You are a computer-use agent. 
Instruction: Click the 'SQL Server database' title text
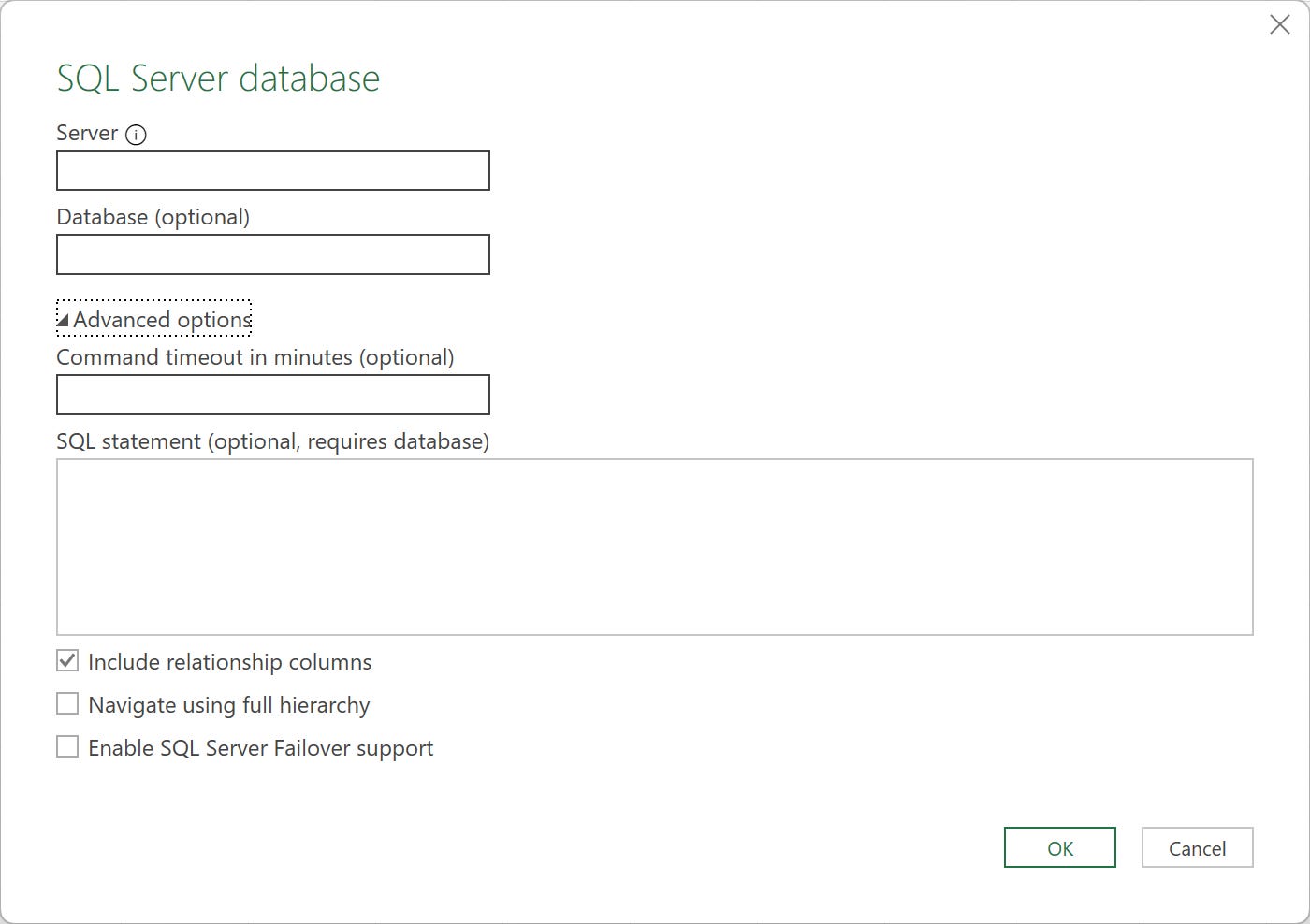[x=218, y=79]
